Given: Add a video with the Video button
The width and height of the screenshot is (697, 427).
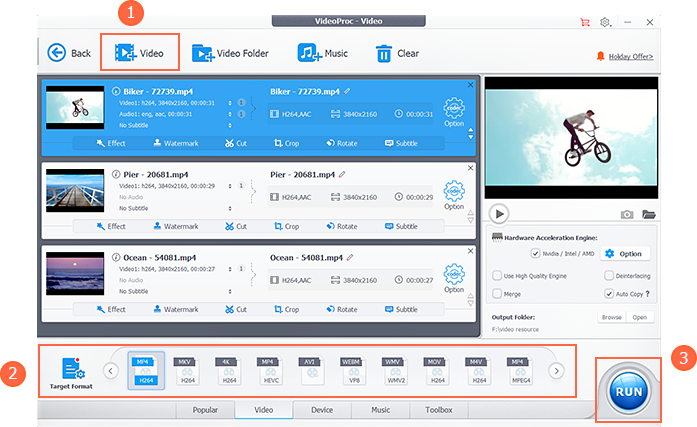Looking at the screenshot, I should [x=139, y=53].
